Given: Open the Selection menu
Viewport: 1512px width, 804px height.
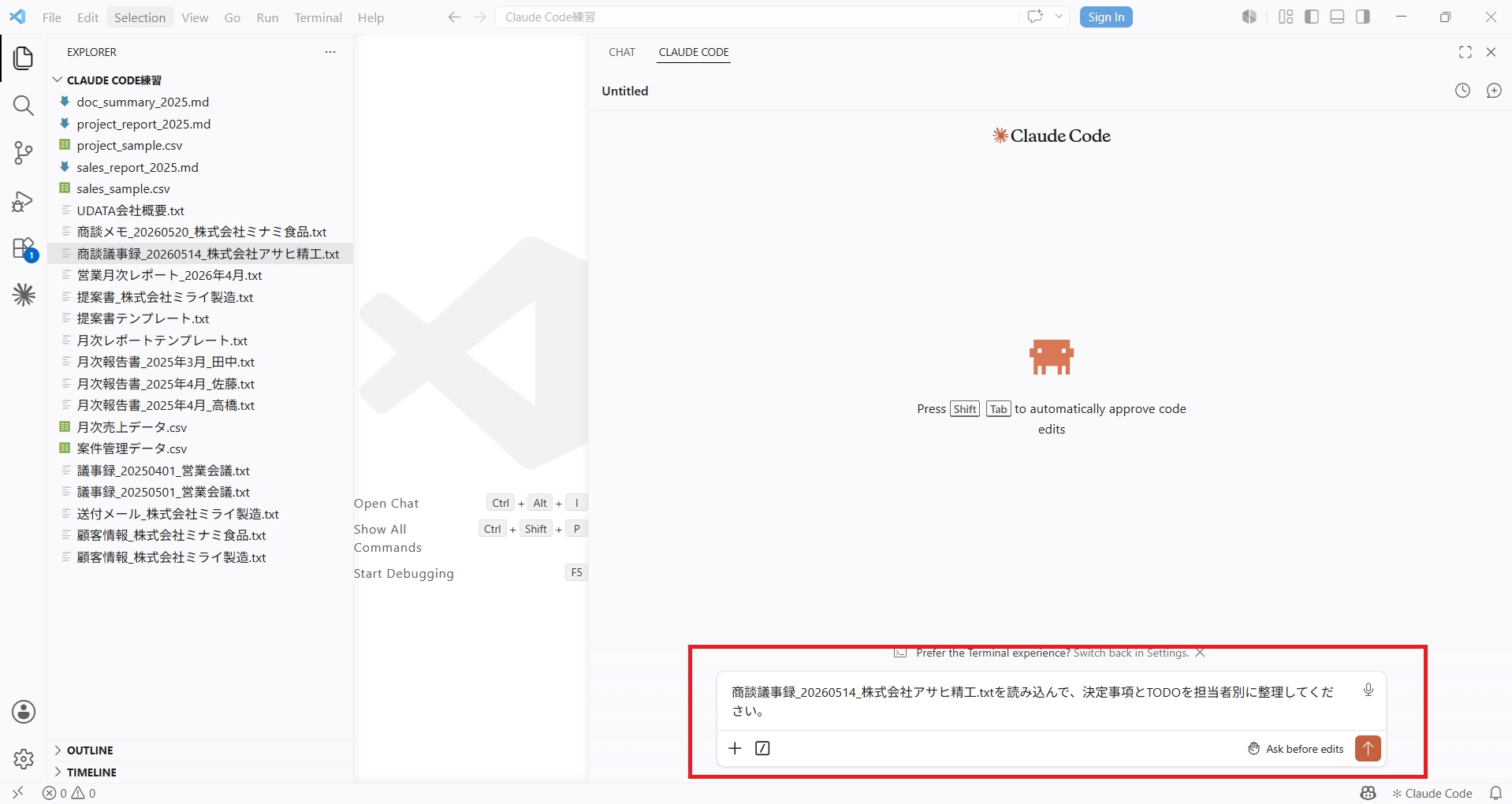Looking at the screenshot, I should 140,17.
